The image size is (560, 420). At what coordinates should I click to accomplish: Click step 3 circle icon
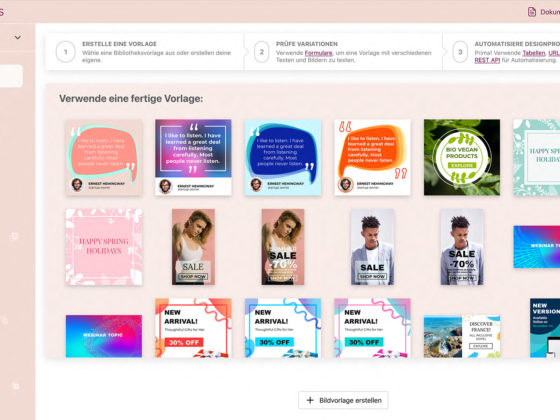(x=460, y=52)
